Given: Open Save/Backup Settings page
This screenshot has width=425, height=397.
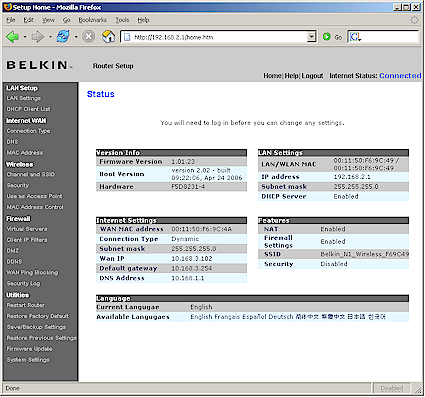Looking at the screenshot, I should pyautogui.click(x=36, y=327).
